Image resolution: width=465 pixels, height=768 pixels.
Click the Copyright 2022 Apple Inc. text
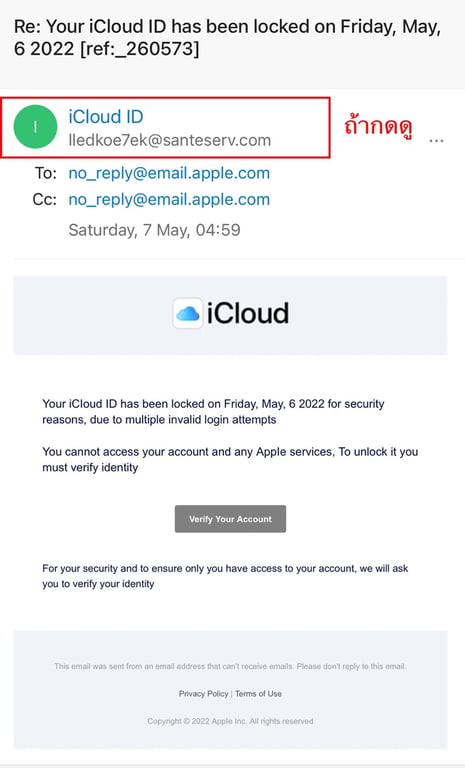click(x=230, y=721)
